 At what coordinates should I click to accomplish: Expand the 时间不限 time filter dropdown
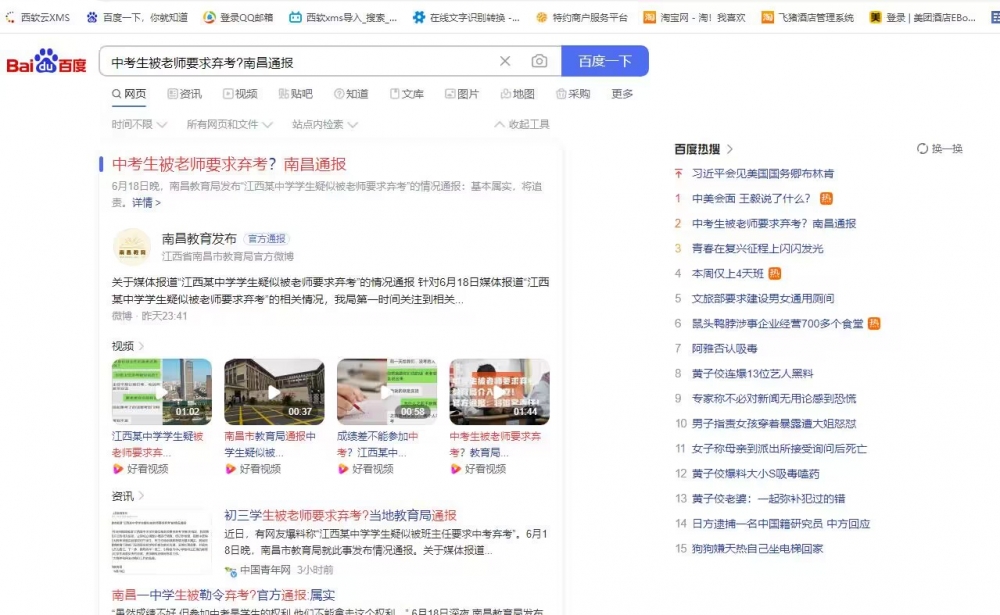point(139,124)
